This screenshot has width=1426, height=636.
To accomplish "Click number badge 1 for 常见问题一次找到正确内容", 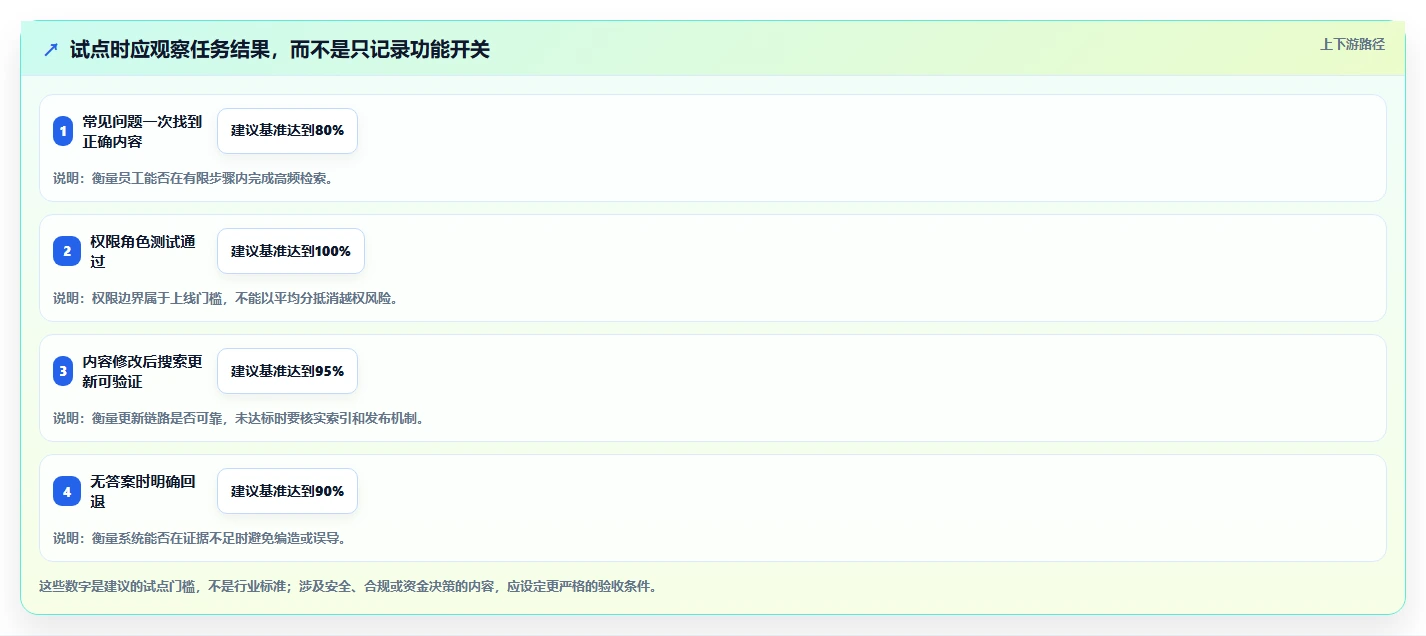I will (63, 131).
